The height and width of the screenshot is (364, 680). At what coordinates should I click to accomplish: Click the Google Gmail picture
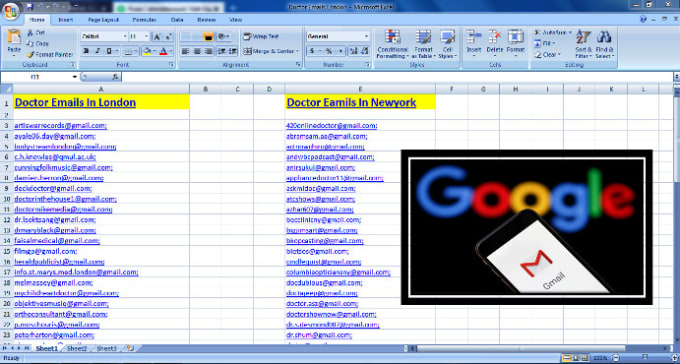(x=526, y=227)
